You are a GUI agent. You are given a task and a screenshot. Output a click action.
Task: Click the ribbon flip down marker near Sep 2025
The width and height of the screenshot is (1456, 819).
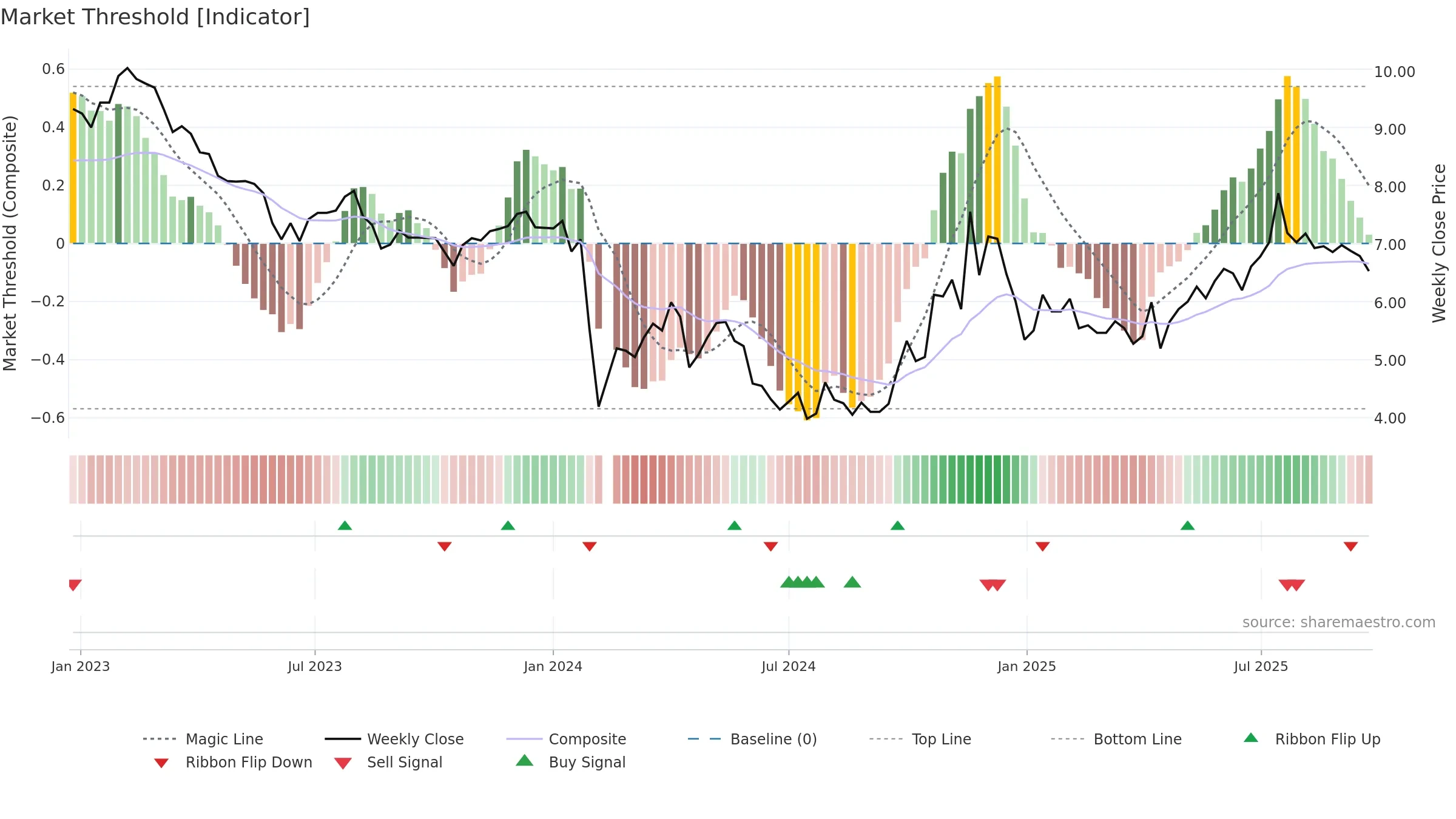(1350, 547)
